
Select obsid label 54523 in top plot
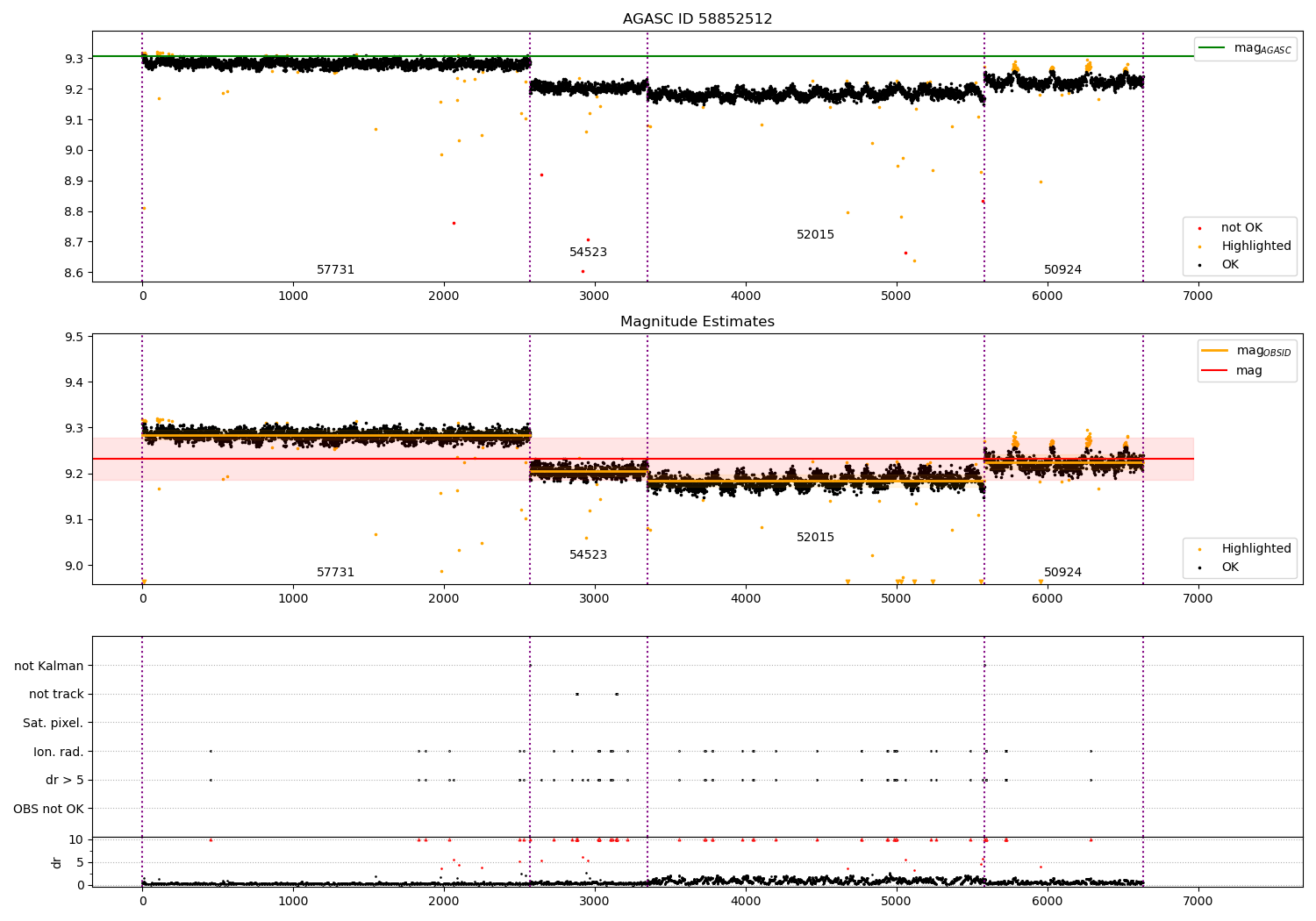588,253
